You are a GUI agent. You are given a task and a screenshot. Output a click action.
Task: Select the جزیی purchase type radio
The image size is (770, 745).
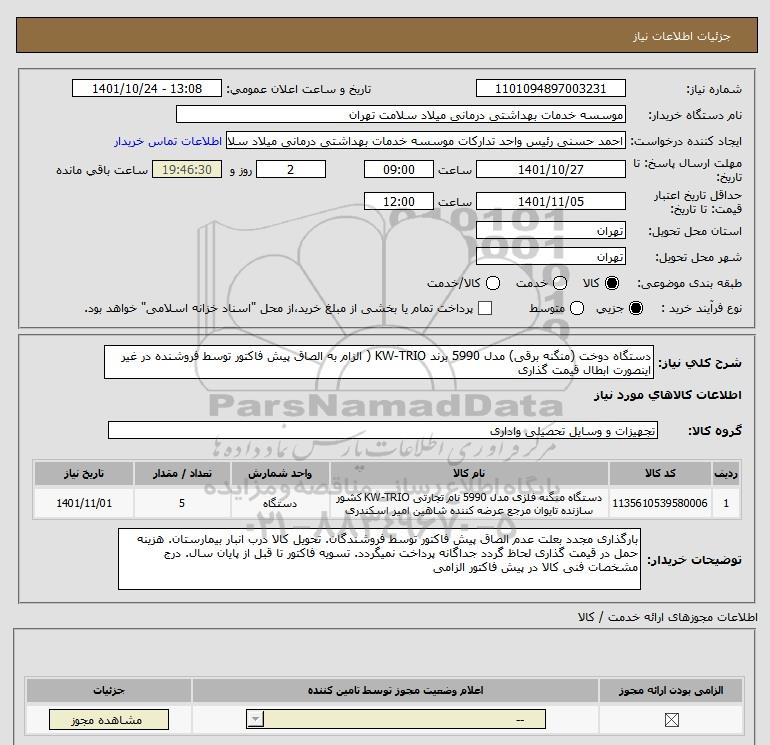(635, 308)
